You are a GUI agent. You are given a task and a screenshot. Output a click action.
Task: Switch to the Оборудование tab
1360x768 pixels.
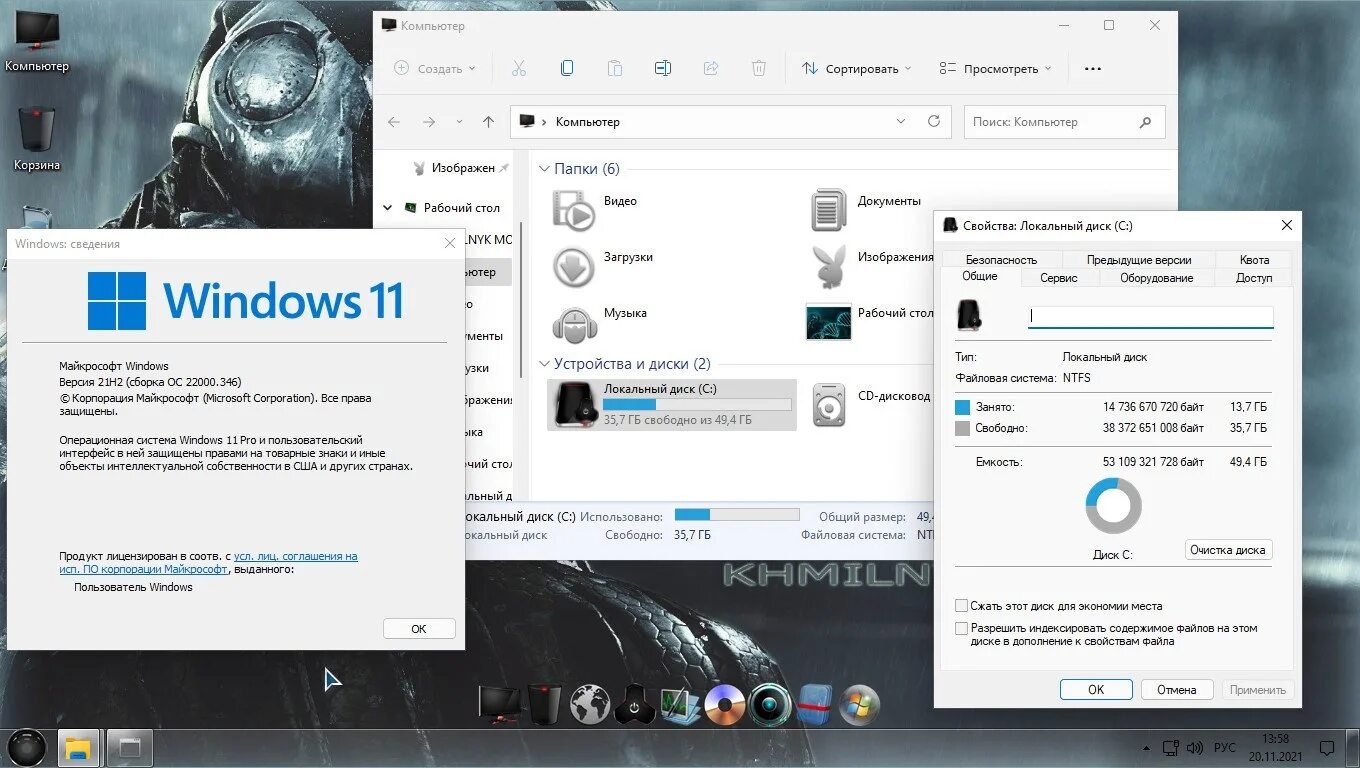(x=1156, y=278)
